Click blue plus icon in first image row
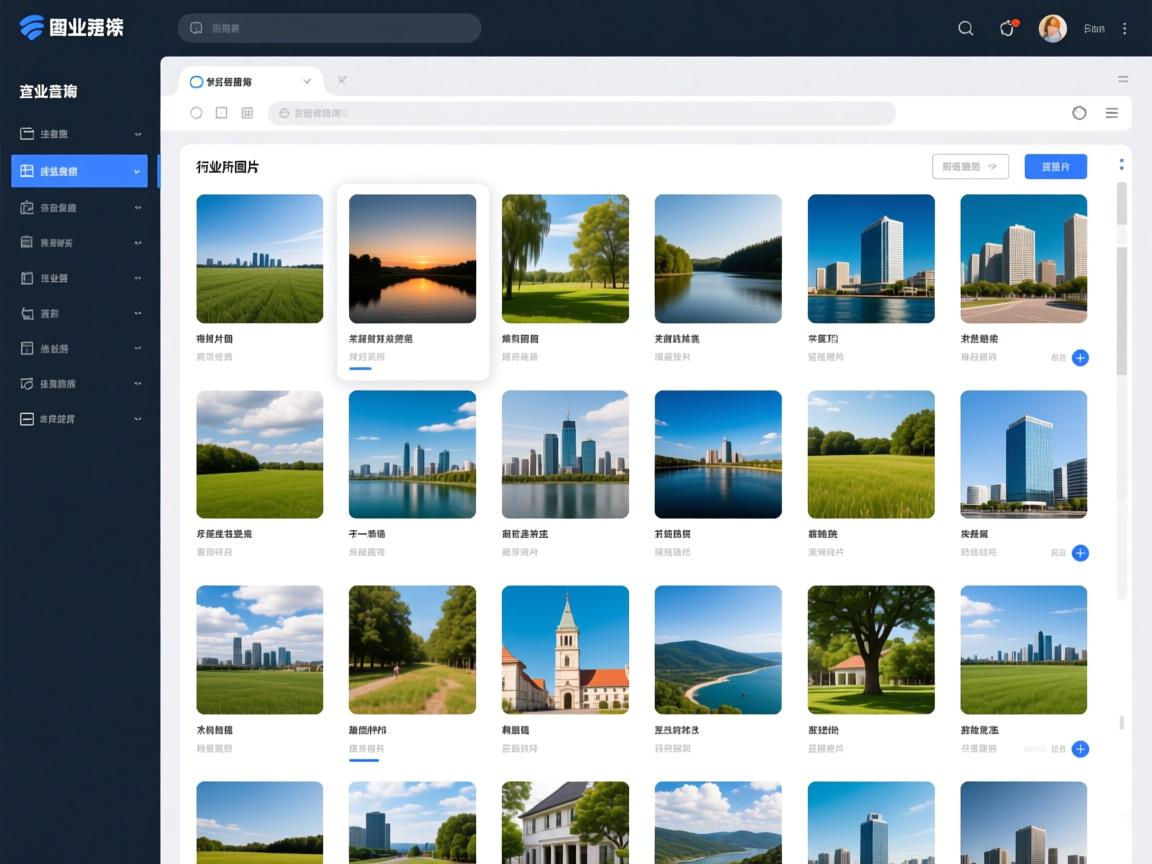This screenshot has width=1152, height=864. tap(1080, 357)
